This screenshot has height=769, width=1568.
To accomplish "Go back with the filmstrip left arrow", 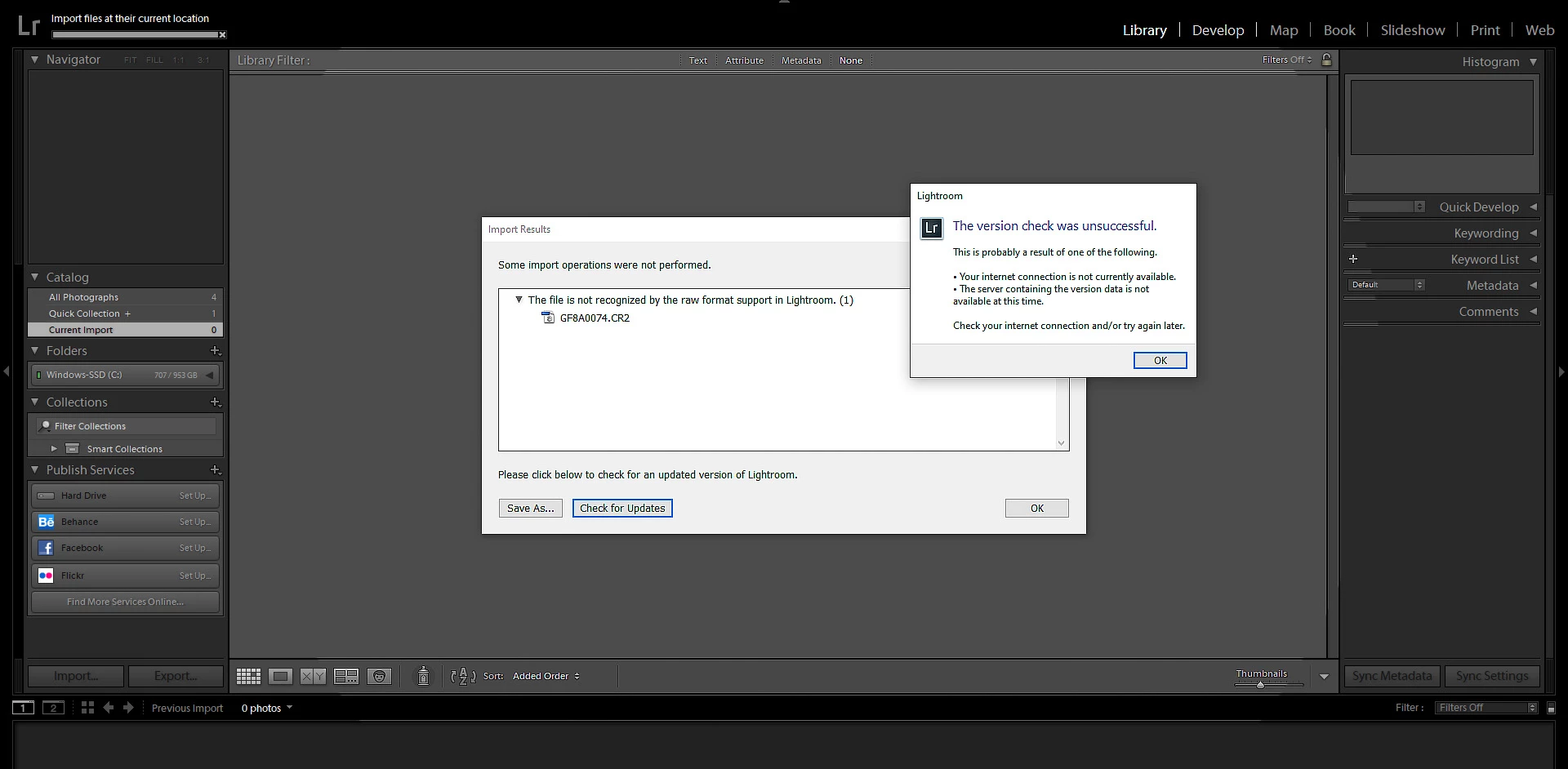I will (x=108, y=708).
